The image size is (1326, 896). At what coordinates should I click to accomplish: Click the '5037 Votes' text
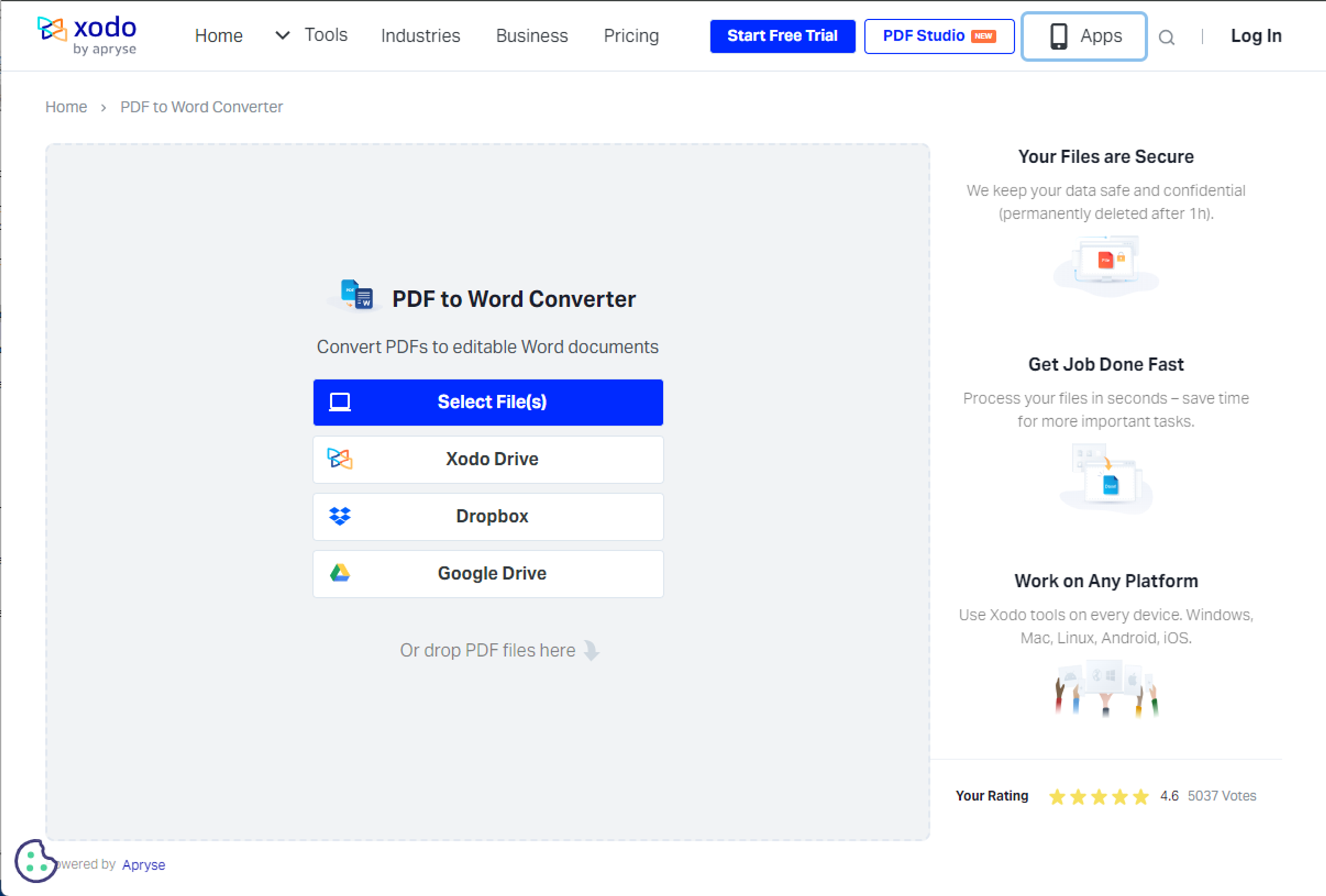coord(1222,796)
